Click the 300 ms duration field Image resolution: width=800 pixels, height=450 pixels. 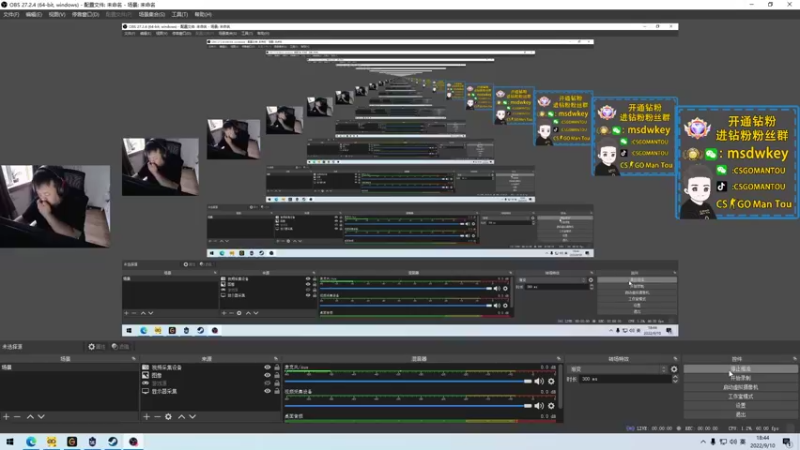[x=625, y=379]
